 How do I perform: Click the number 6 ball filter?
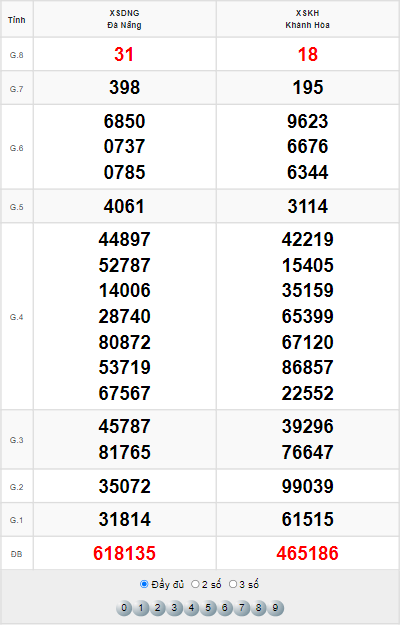[x=225, y=608]
